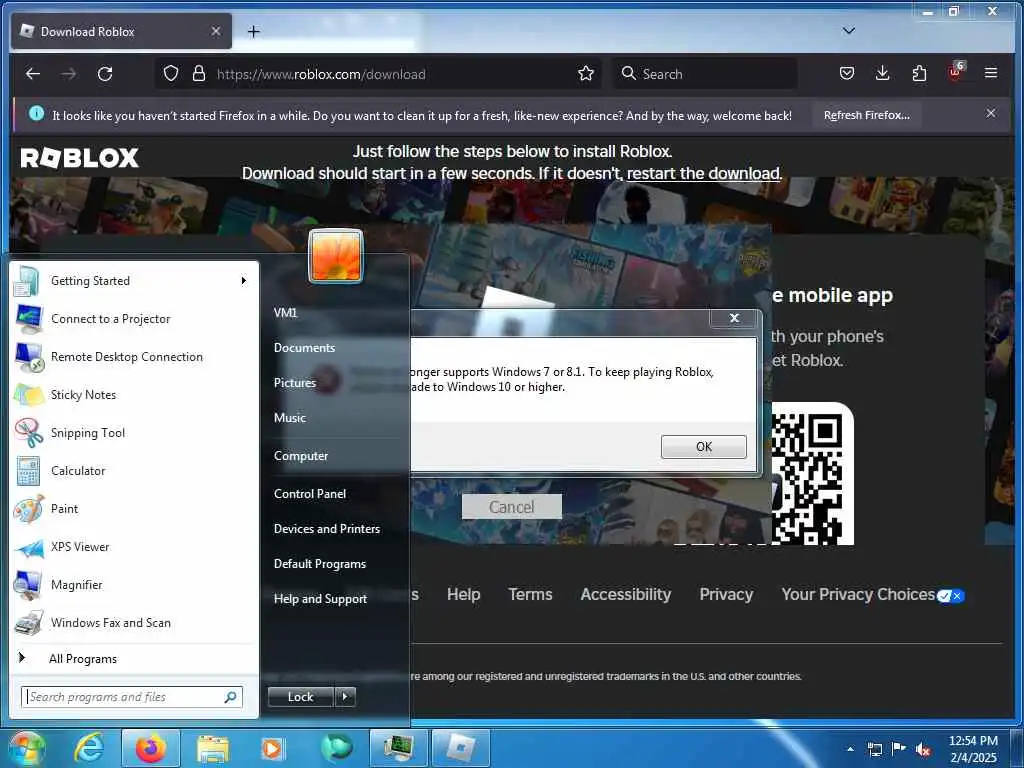Screen dimensions: 1024x768
Task: Open the extensions puzzle icon
Action: click(x=919, y=73)
